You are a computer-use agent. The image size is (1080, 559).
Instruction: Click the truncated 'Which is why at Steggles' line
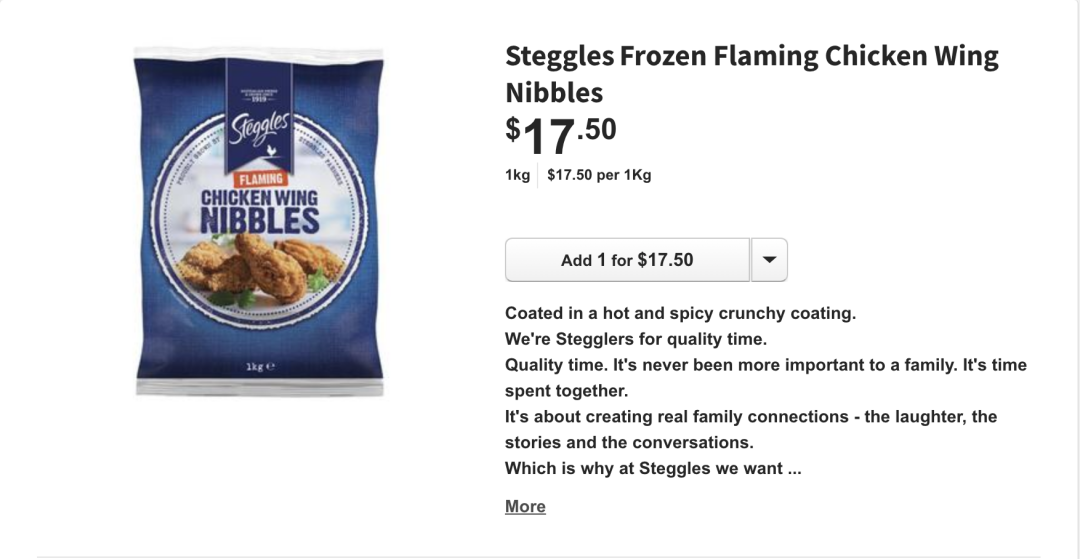653,469
